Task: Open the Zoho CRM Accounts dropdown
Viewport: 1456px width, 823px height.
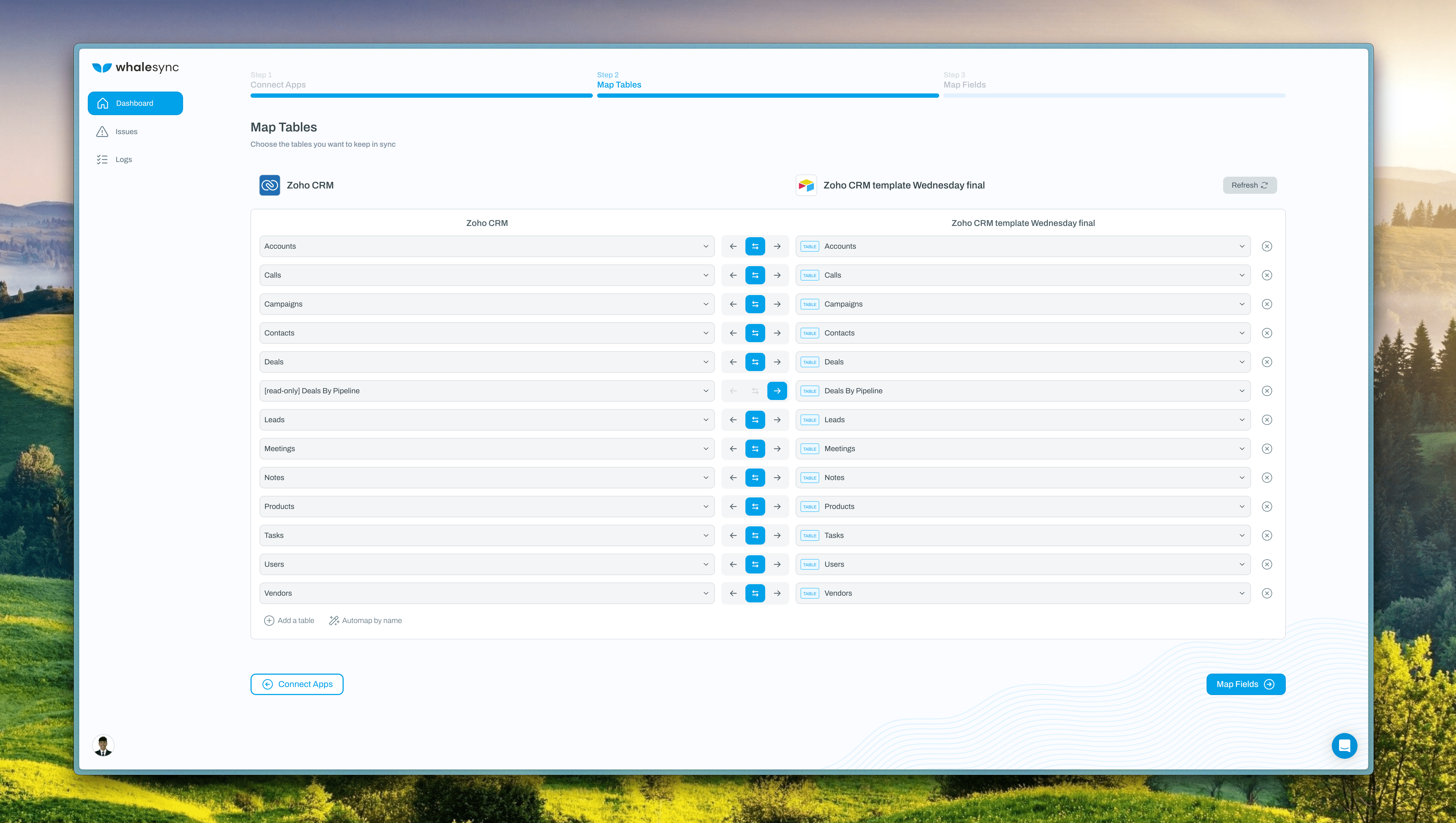Action: 487,247
